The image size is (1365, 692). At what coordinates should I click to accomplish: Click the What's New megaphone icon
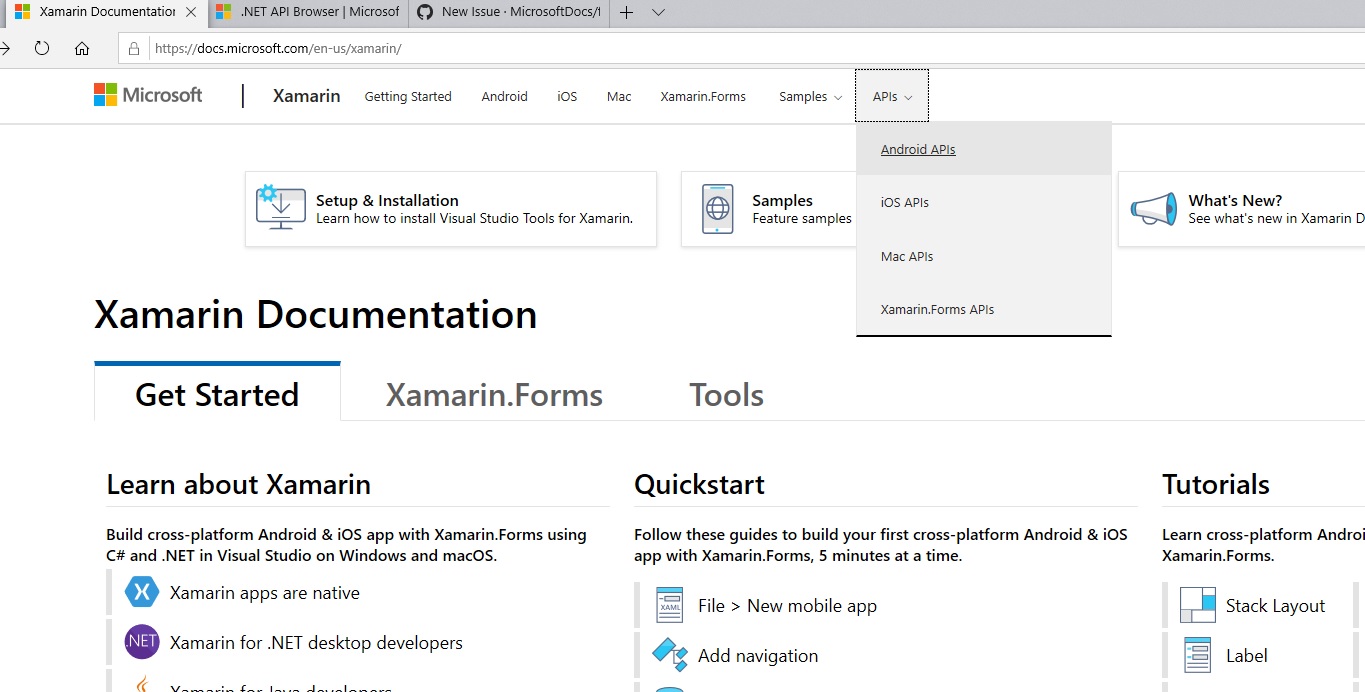[1154, 208]
